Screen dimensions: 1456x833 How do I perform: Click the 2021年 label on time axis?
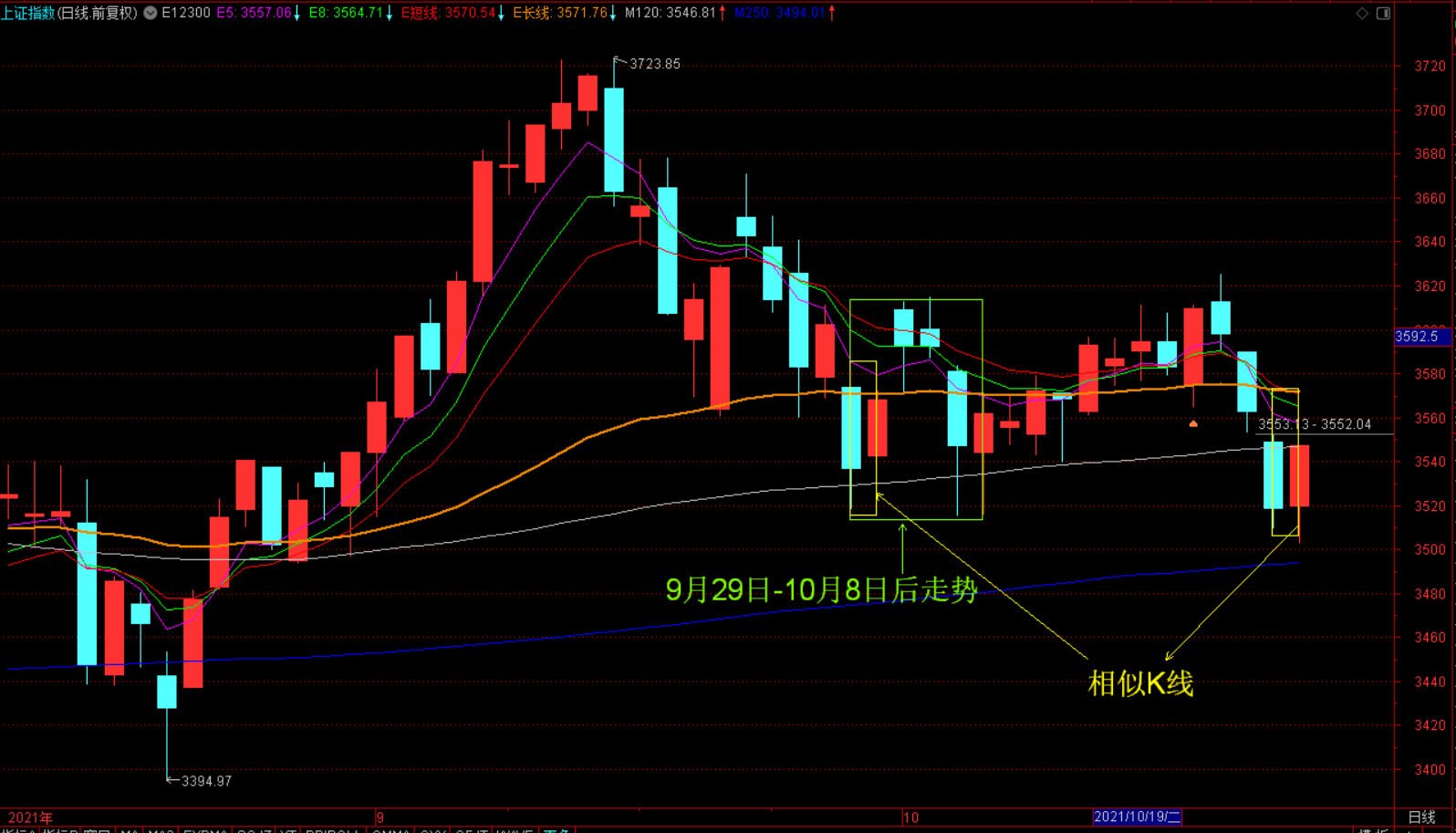pos(30,817)
